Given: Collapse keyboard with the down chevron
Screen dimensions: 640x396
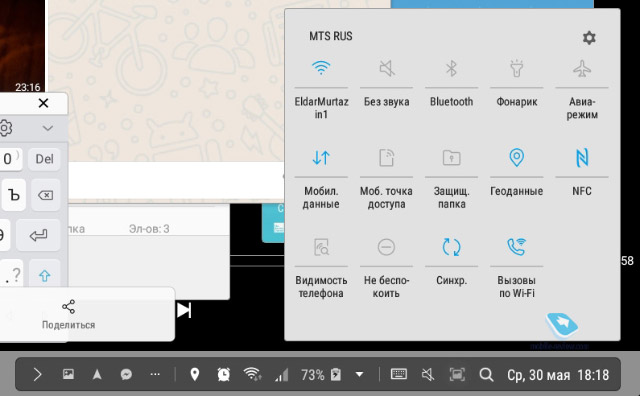Looking at the screenshot, I should 48,128.
